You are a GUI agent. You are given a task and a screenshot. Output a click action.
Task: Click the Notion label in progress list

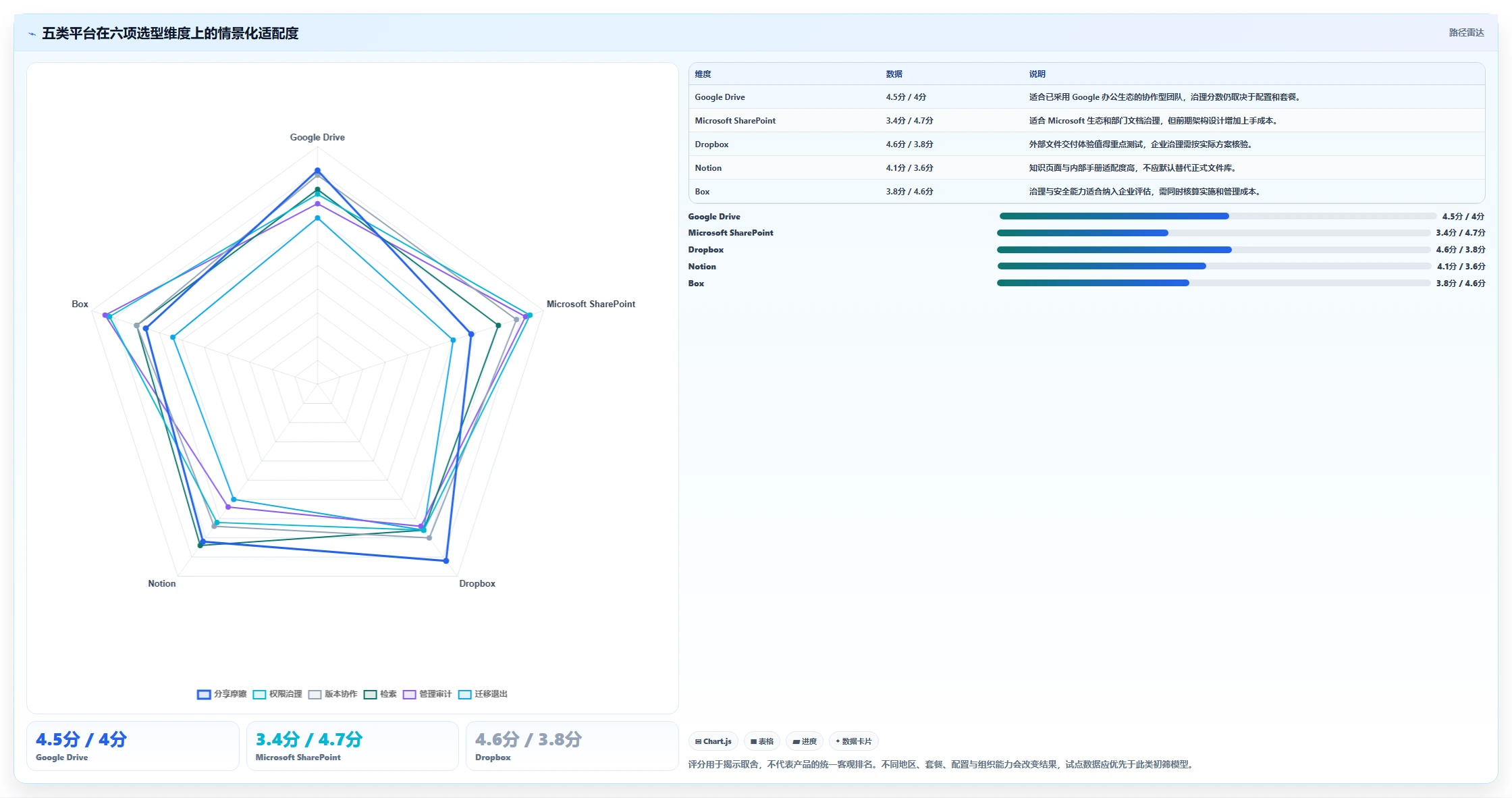(702, 267)
